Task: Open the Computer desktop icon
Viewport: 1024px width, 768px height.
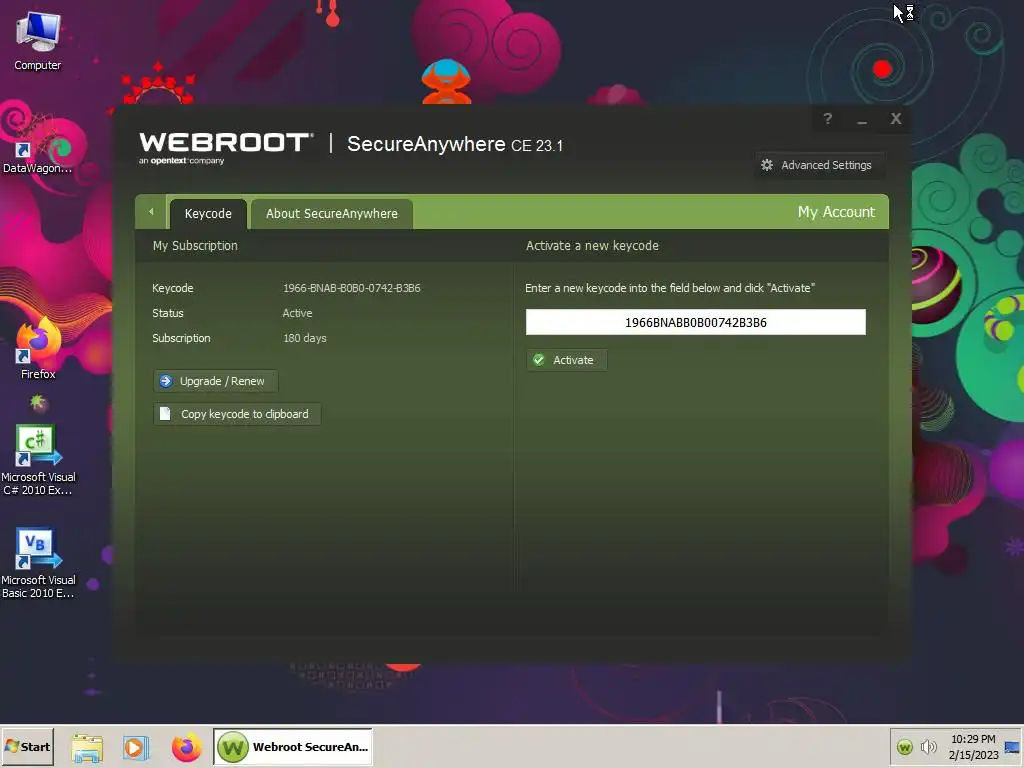Action: click(x=38, y=40)
